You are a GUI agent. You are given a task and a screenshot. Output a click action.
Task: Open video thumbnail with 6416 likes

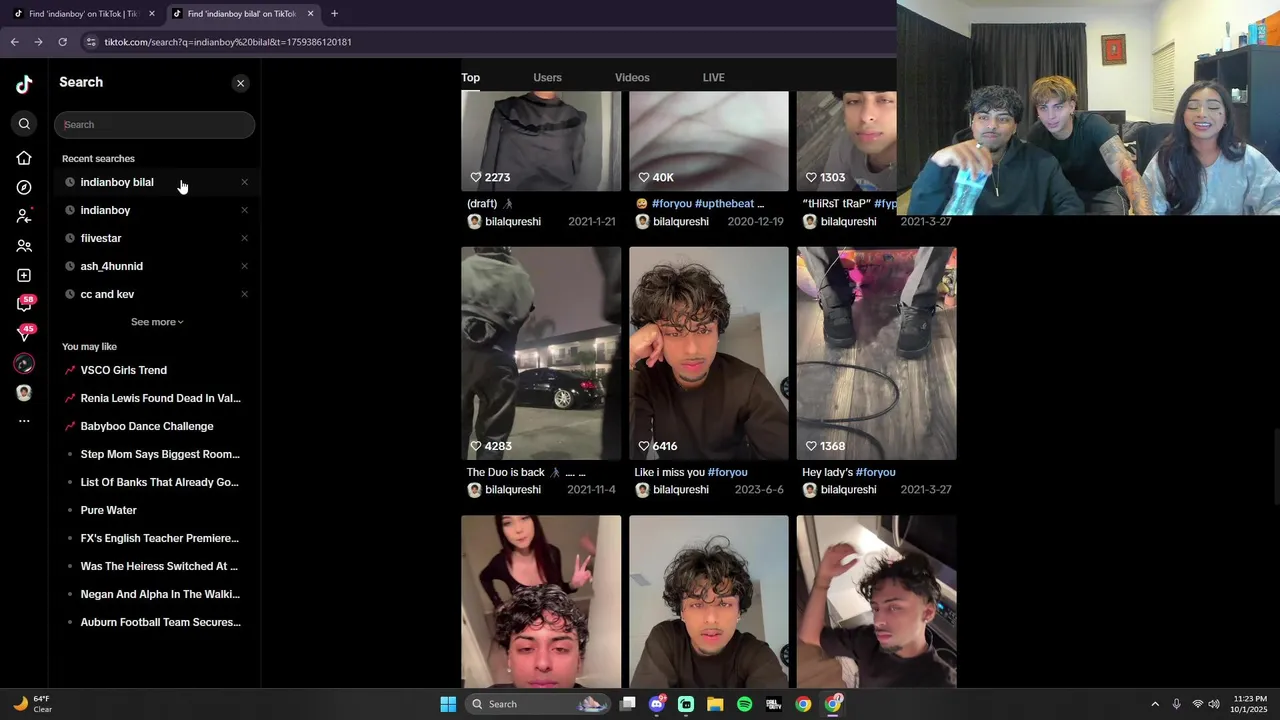(x=709, y=353)
